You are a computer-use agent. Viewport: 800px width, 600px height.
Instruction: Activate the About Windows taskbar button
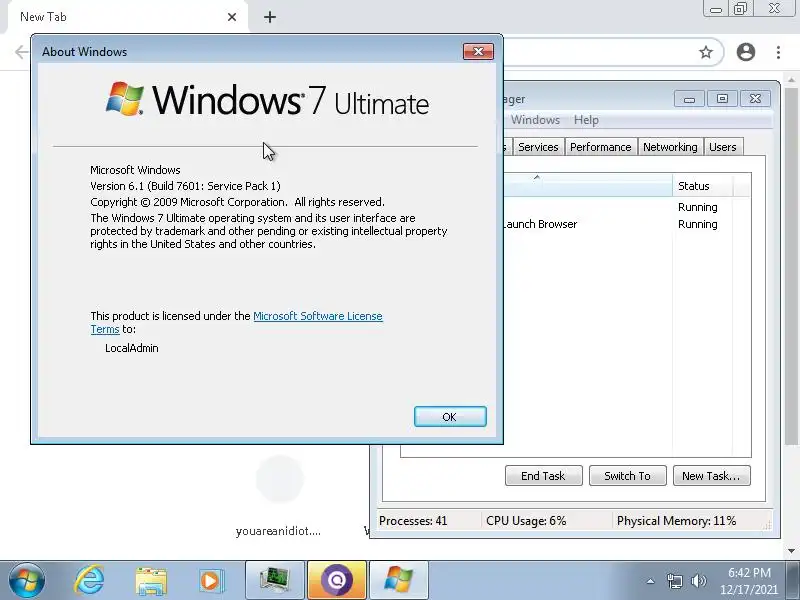click(x=398, y=581)
